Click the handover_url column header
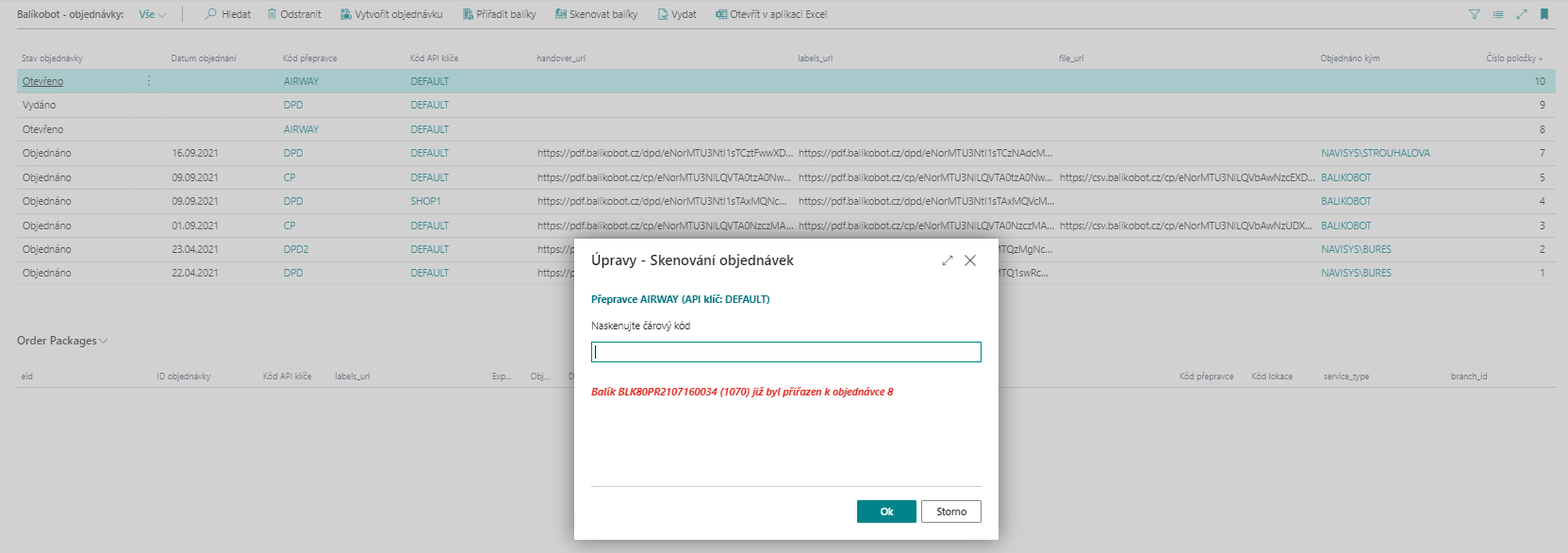Image resolution: width=1568 pixels, height=553 pixels. [561, 59]
